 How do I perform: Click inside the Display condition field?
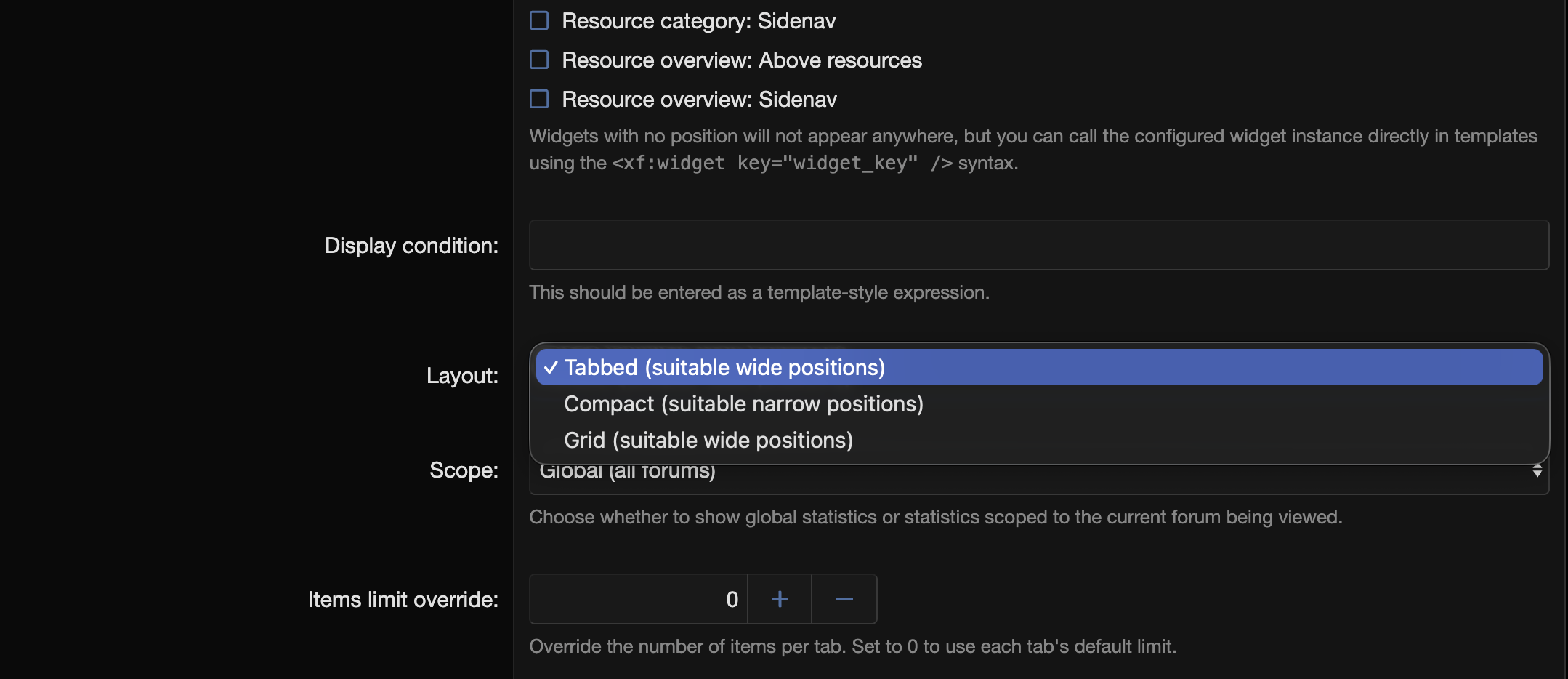click(x=1032, y=245)
